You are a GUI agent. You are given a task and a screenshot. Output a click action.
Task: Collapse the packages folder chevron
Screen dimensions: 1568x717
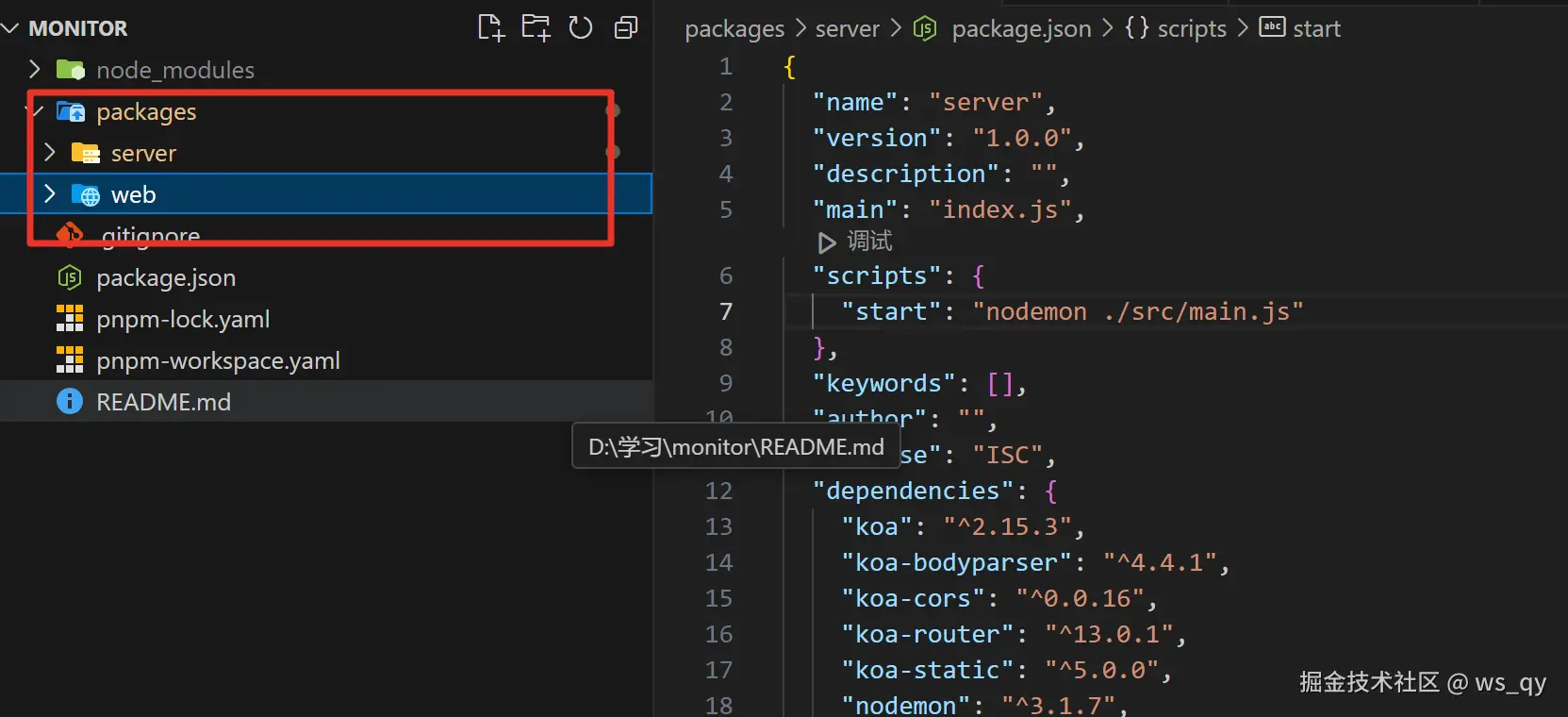pyautogui.click(x=36, y=111)
